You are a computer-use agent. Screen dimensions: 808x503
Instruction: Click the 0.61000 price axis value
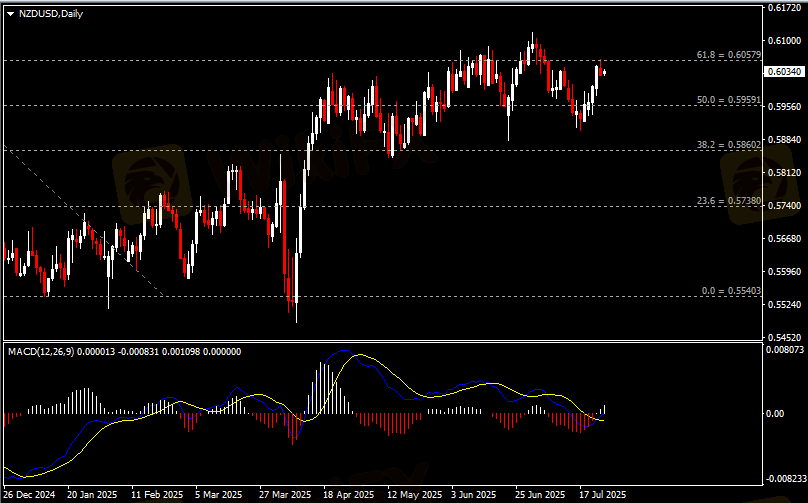tap(784, 41)
